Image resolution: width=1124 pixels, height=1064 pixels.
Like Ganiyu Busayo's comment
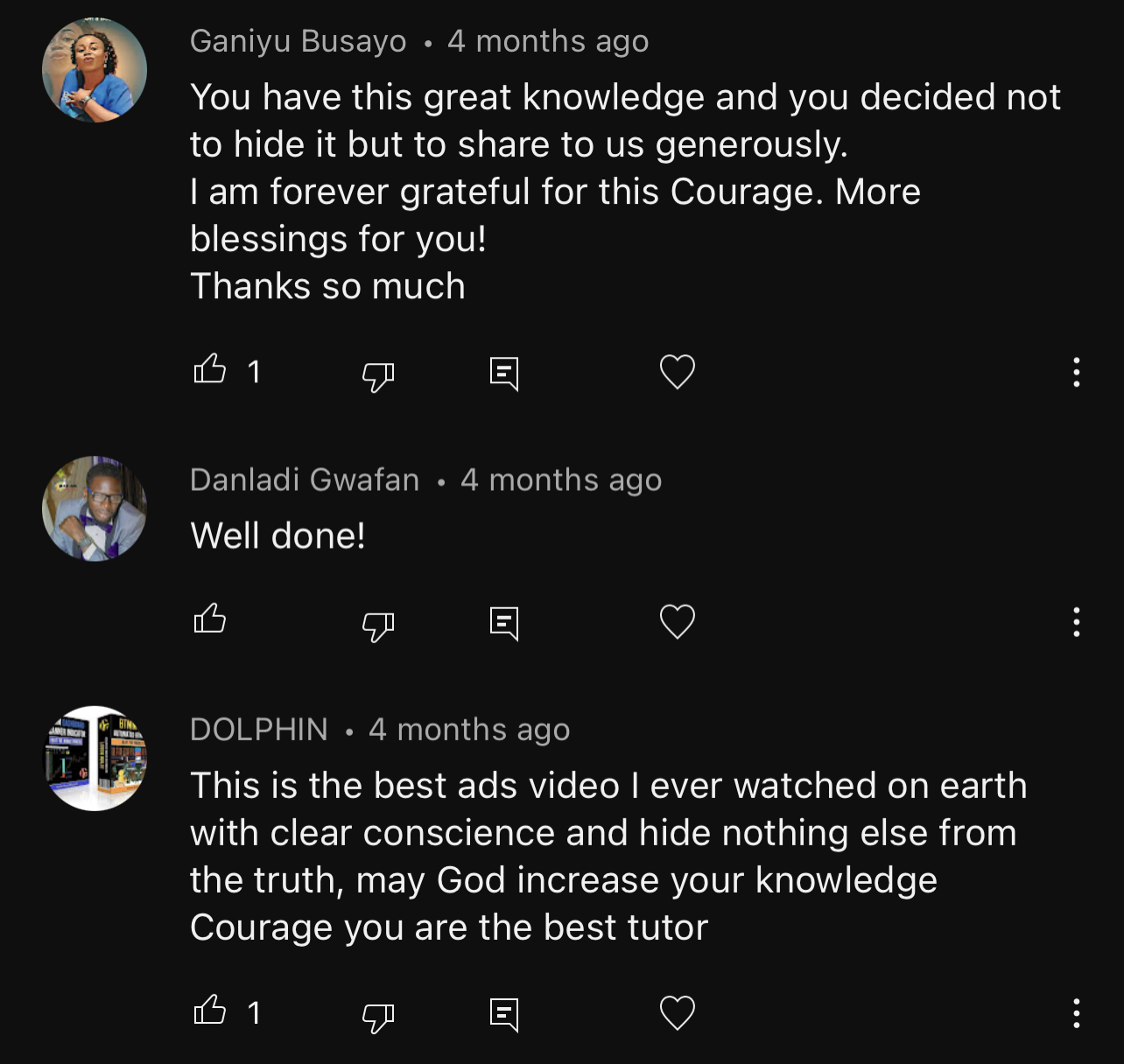pos(210,370)
